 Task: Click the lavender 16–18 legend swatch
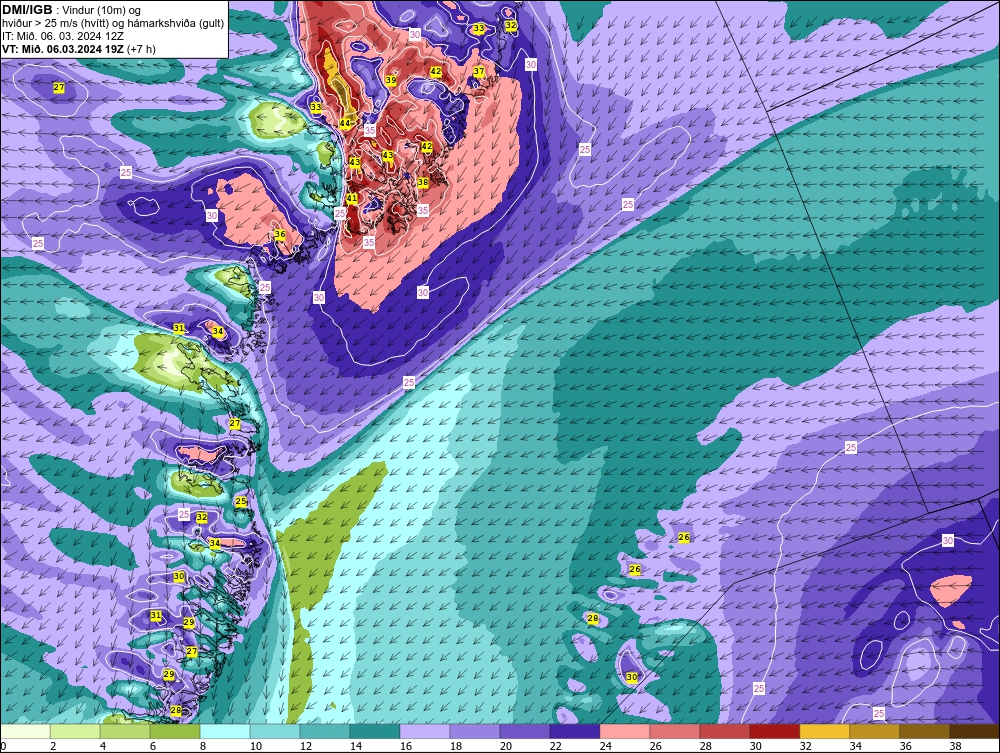pyautogui.click(x=425, y=731)
